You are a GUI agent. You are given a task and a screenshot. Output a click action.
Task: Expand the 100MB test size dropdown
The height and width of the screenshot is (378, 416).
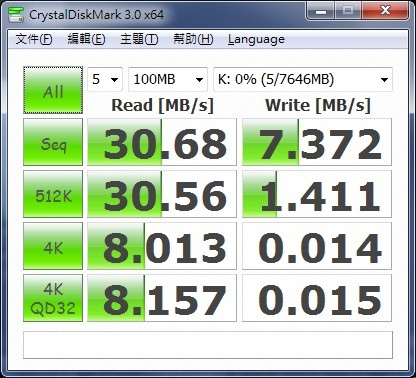(168, 79)
